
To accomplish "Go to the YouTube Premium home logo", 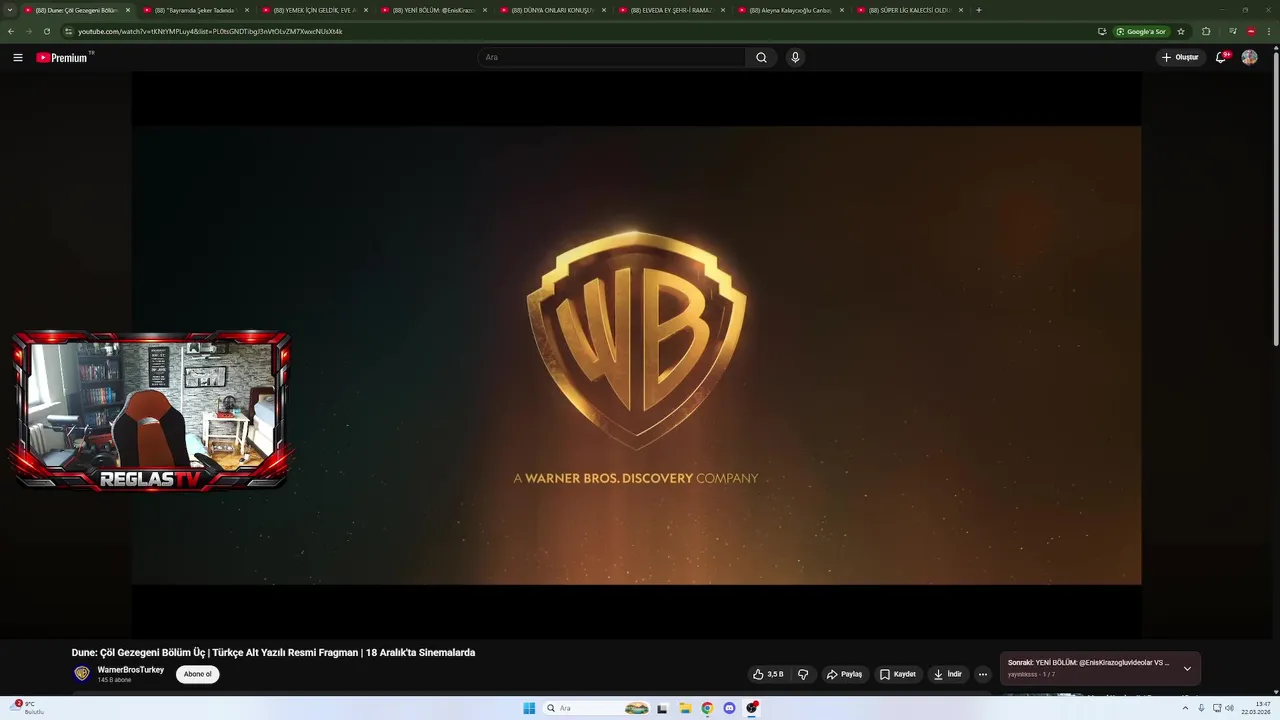I will [64, 57].
